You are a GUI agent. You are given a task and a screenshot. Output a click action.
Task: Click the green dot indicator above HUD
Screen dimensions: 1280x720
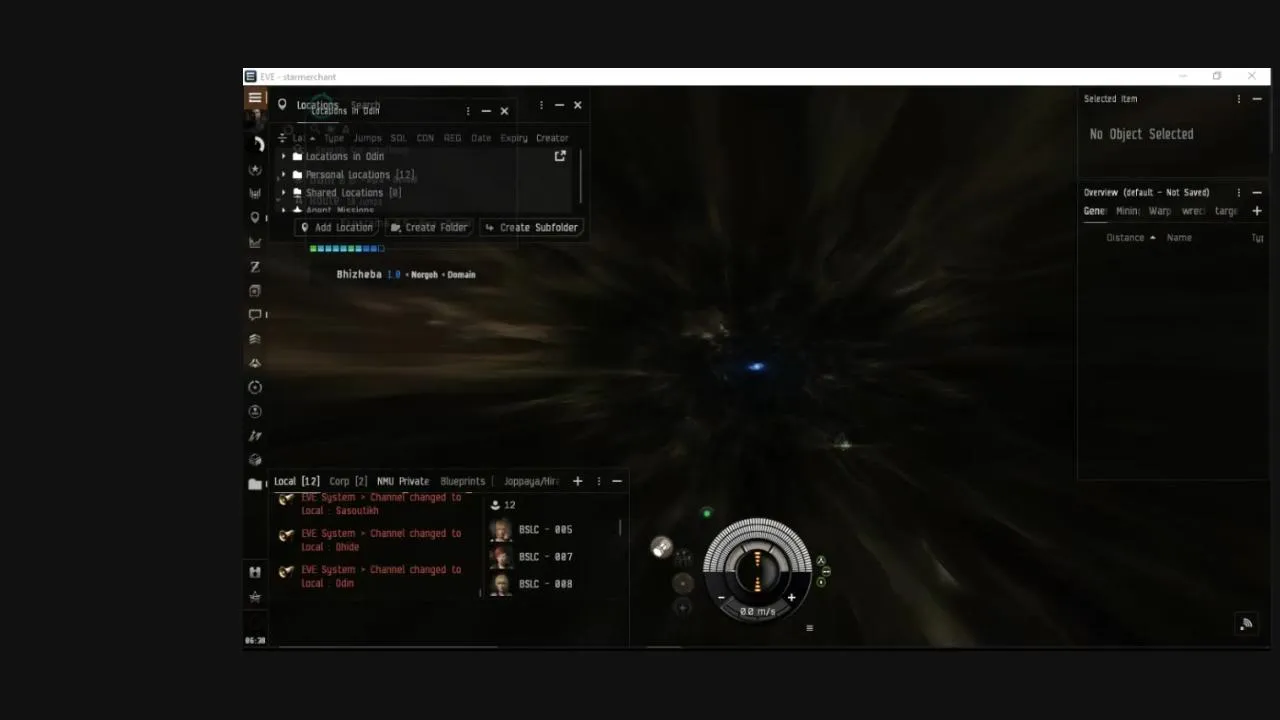707,513
